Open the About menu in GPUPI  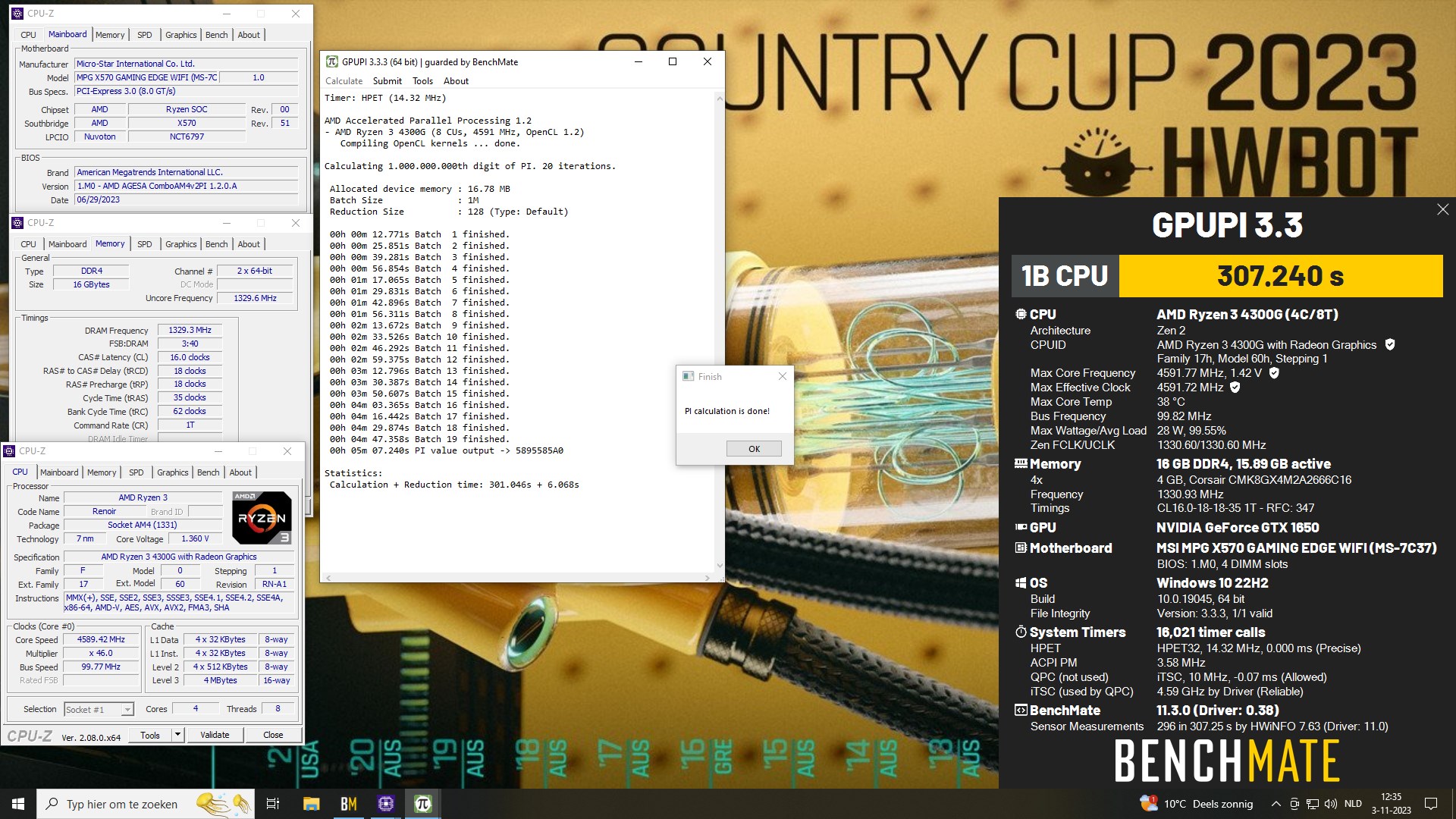coord(456,81)
